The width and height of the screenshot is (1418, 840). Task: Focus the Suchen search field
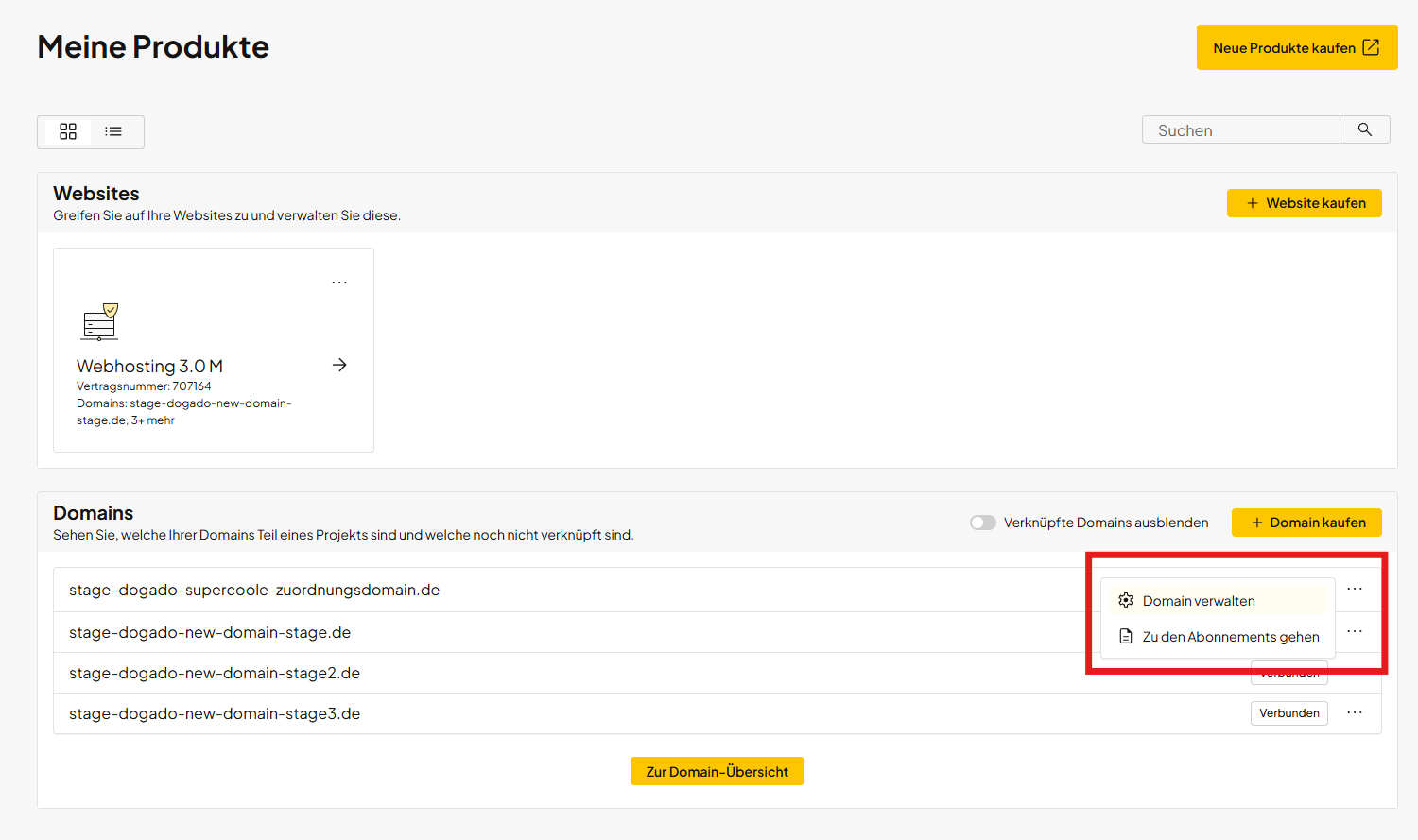click(x=1240, y=130)
